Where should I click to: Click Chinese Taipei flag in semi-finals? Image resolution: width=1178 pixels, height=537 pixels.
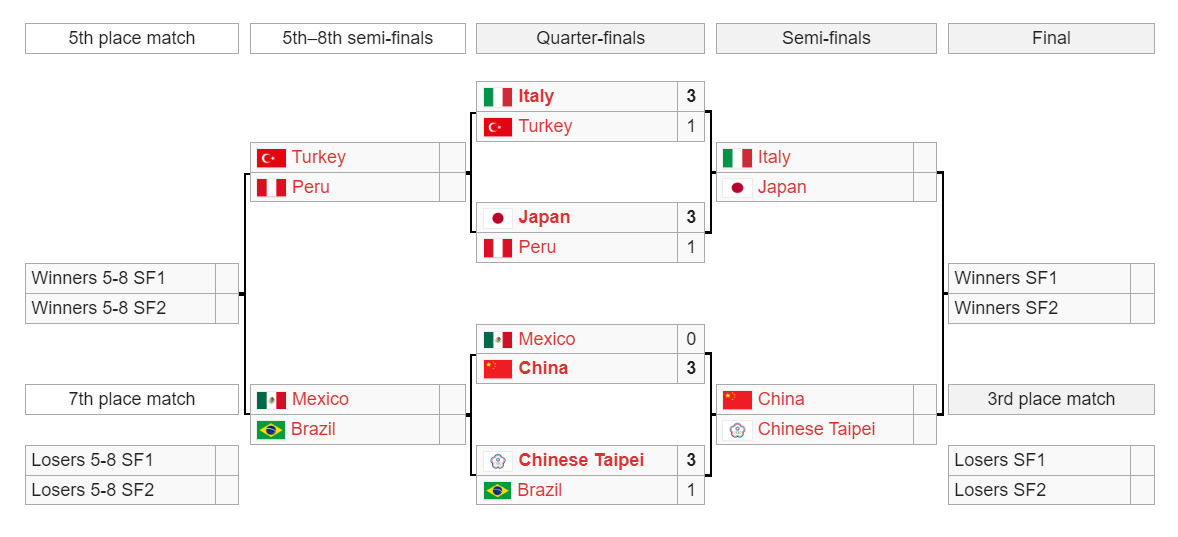click(x=737, y=430)
